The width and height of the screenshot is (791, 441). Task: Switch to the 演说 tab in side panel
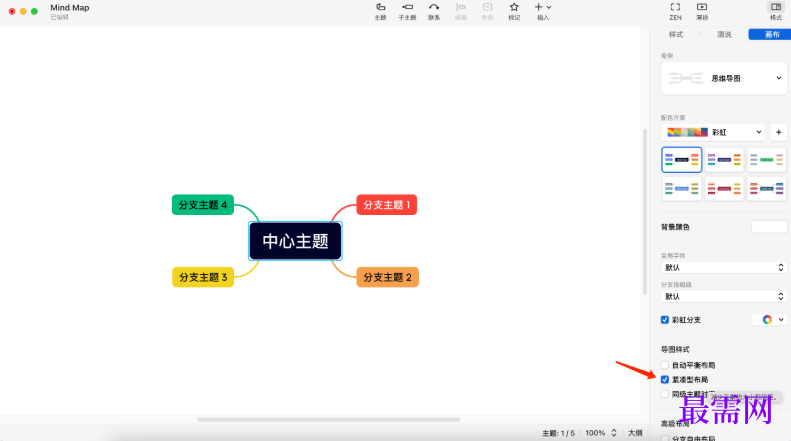click(x=724, y=34)
